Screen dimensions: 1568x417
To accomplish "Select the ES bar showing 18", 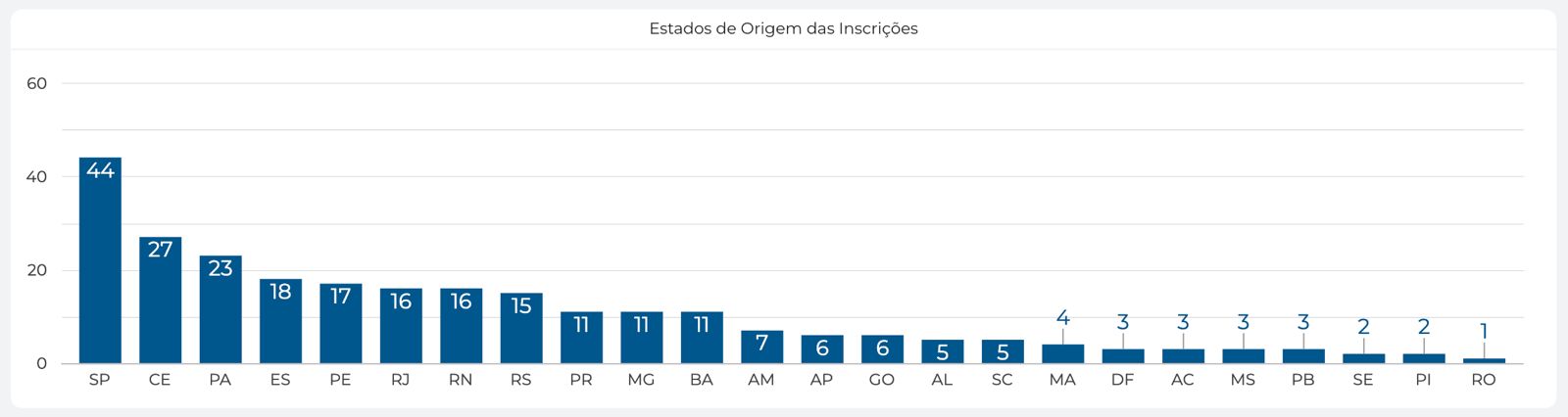I will pyautogui.click(x=280, y=322).
